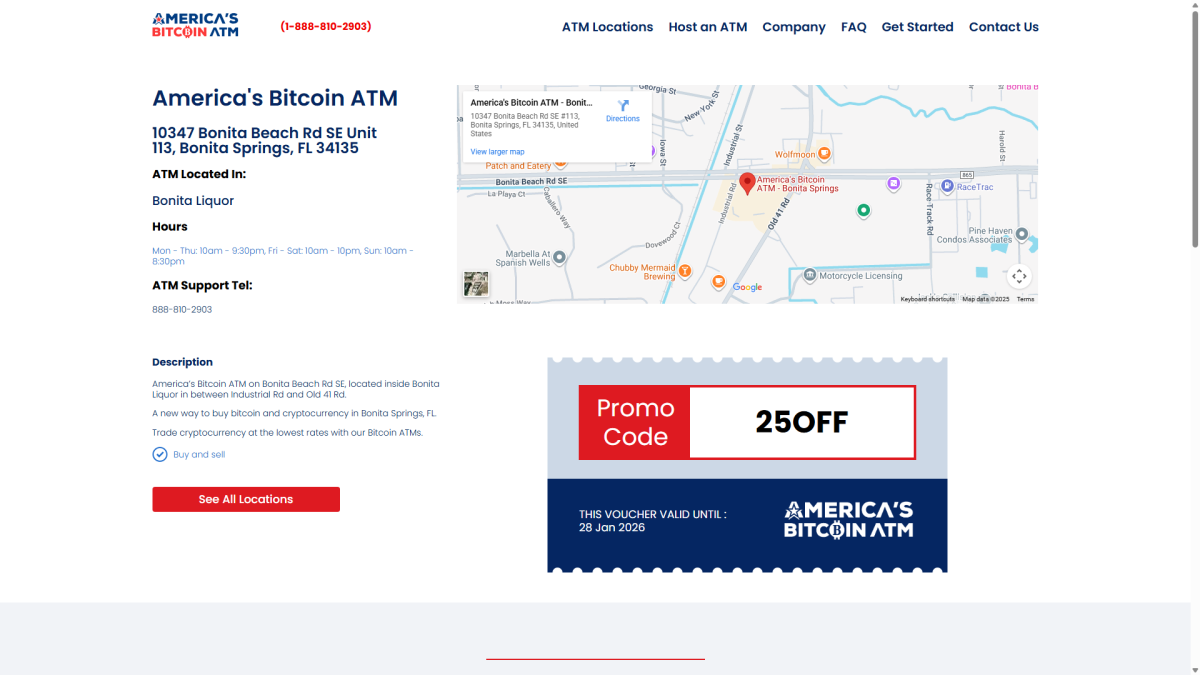Select the red location pin on map
1200x675 pixels.
(746, 183)
